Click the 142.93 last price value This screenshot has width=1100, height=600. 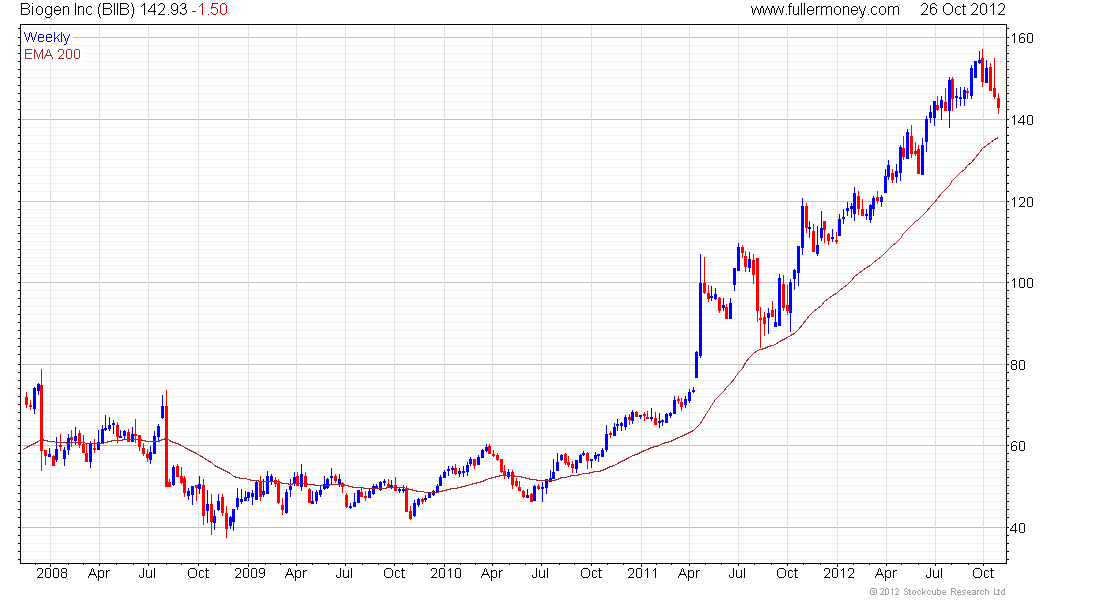click(163, 10)
